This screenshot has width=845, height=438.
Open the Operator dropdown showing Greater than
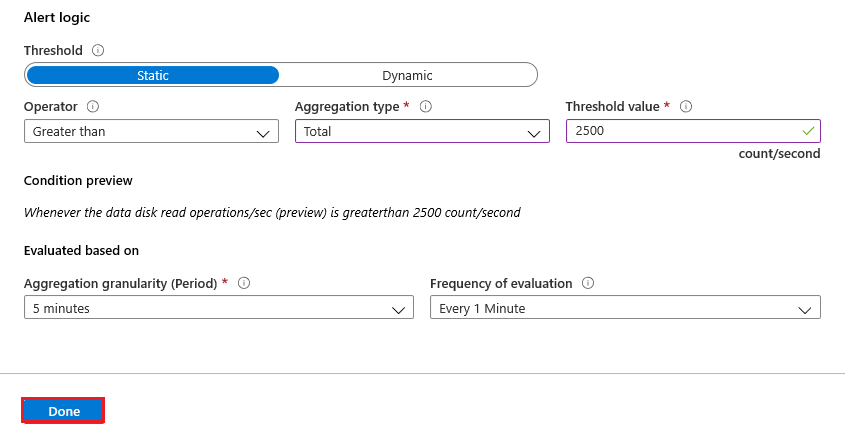(151, 131)
